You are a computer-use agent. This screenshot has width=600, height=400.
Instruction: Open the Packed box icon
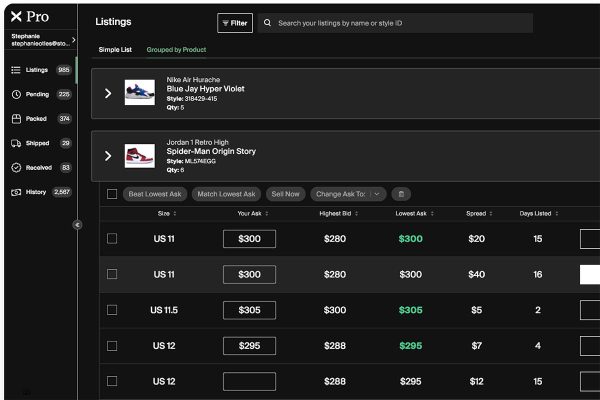point(16,119)
